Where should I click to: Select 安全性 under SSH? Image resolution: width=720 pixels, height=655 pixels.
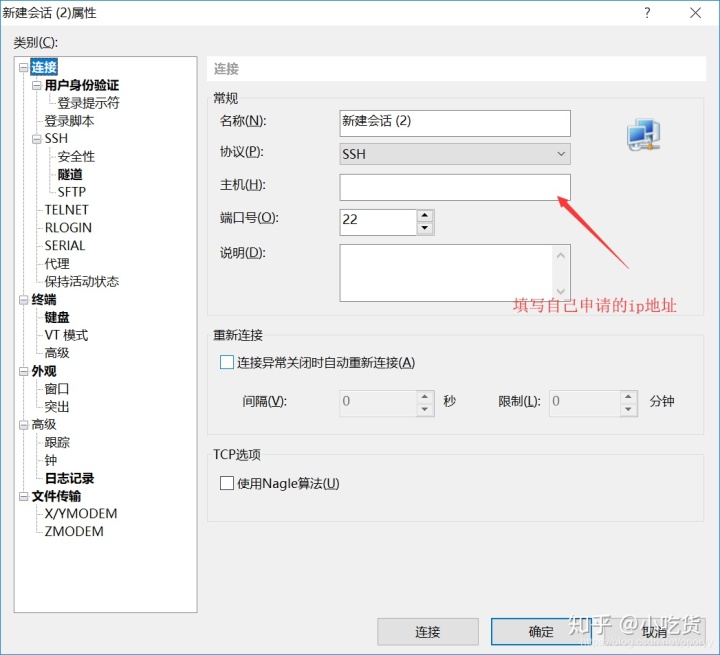click(76, 156)
